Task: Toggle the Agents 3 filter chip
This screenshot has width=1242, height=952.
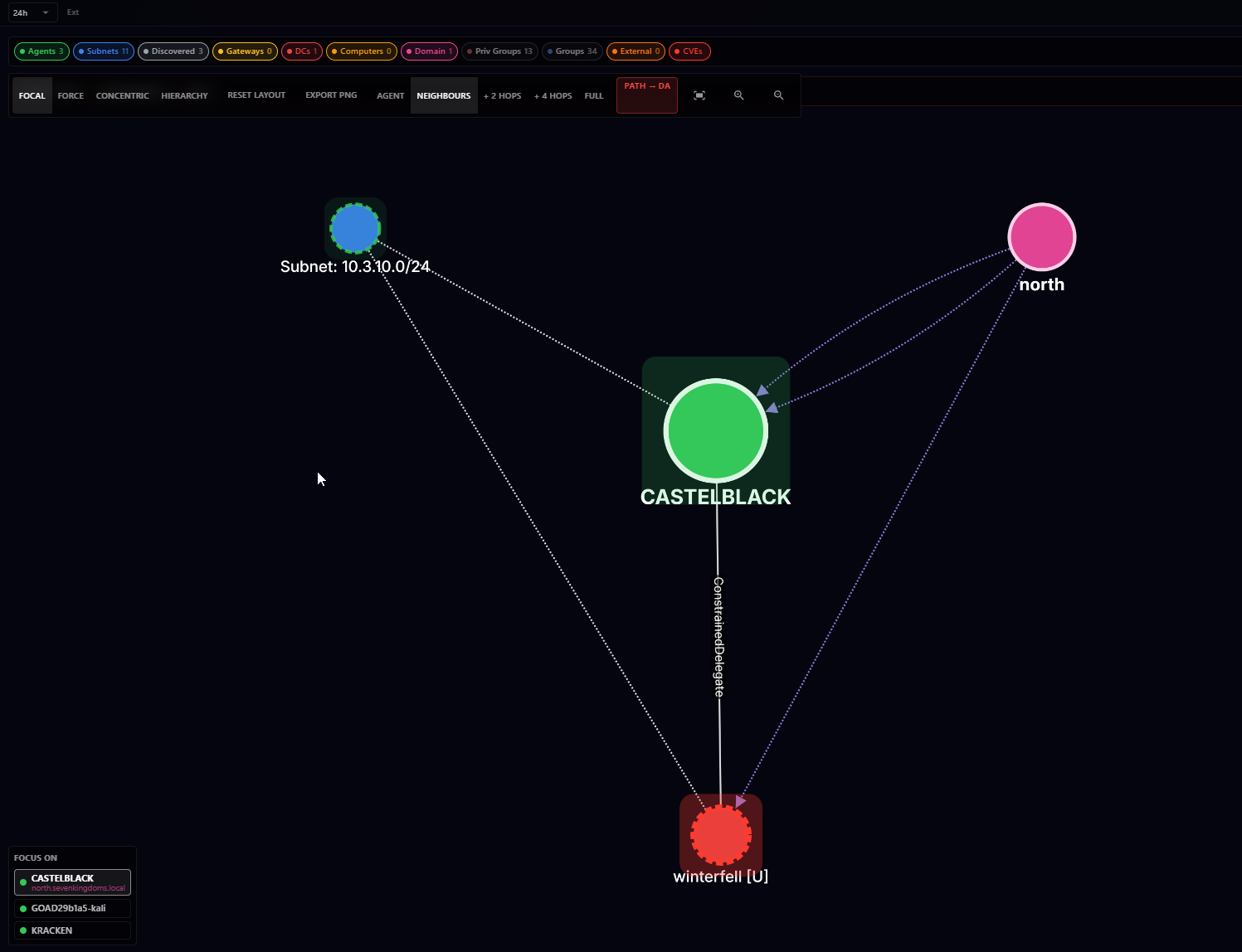Action: click(x=41, y=51)
